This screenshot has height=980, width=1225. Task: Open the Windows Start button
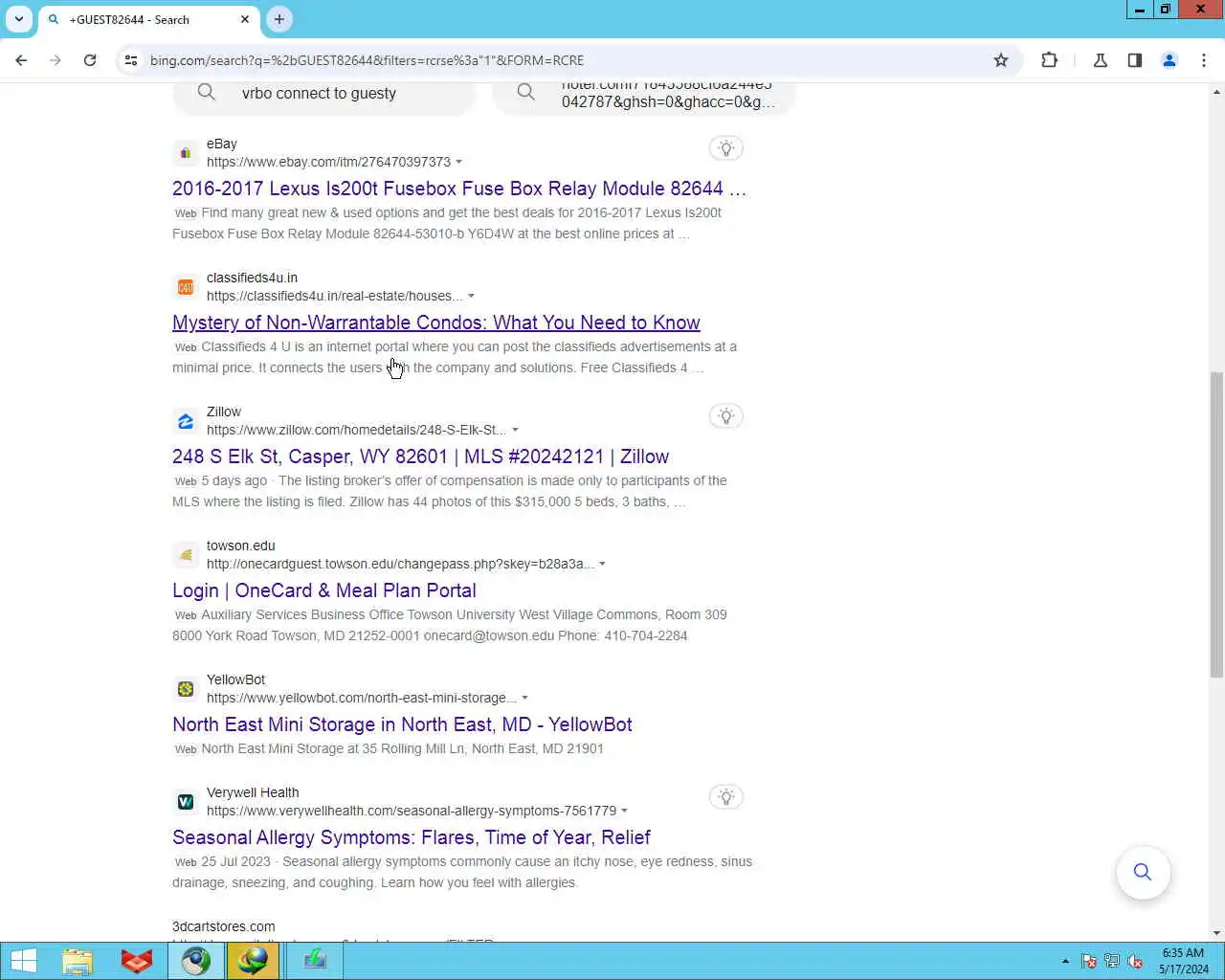[24, 961]
